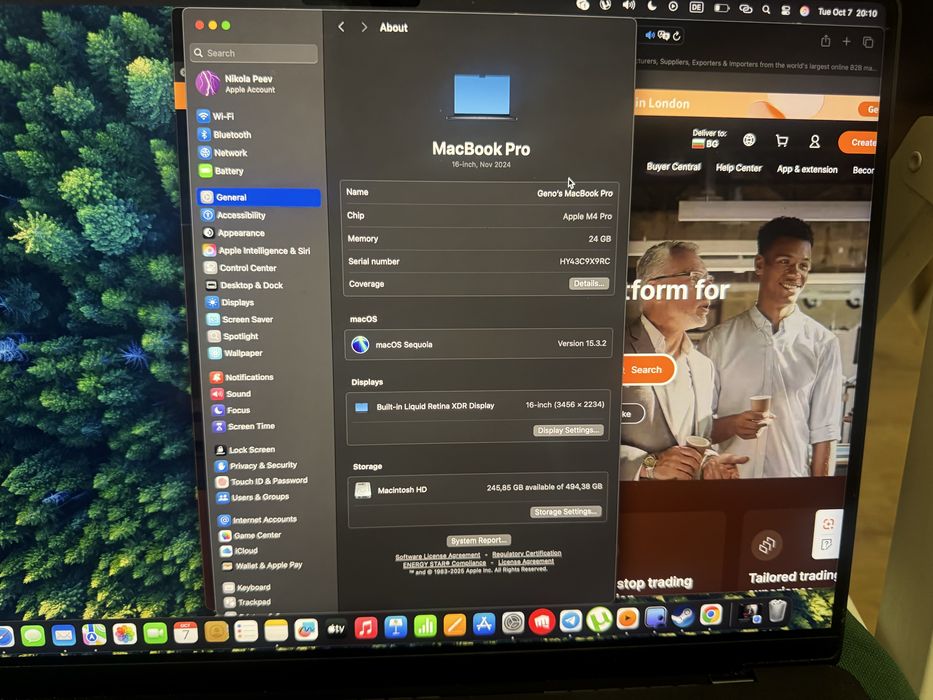Click the Coverage Details button
This screenshot has width=933, height=700.
(588, 283)
